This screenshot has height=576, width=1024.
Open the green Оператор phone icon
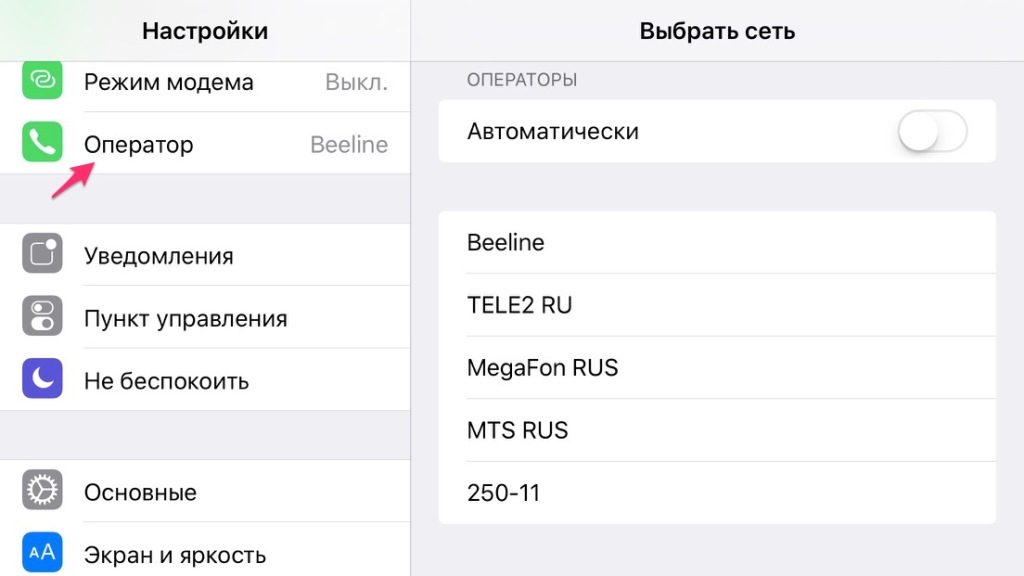click(41, 143)
